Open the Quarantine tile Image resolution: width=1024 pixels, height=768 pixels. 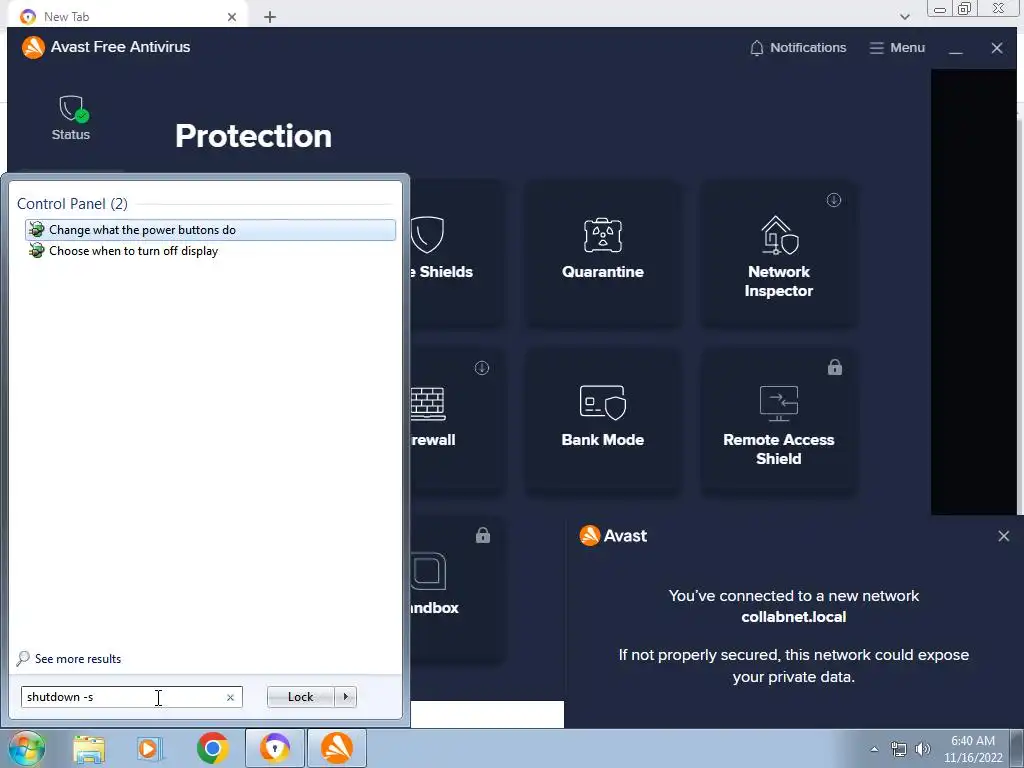(x=603, y=254)
